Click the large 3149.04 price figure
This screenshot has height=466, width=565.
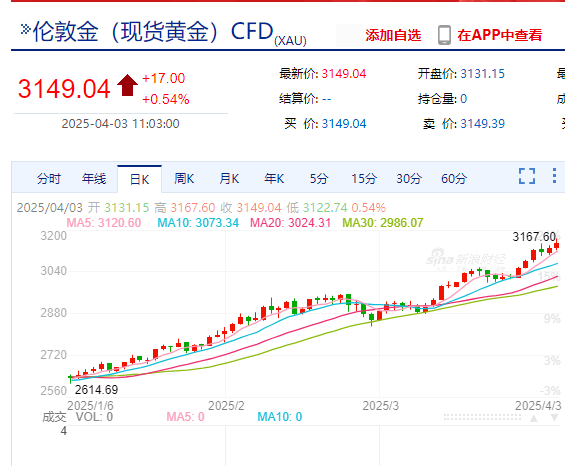click(64, 89)
